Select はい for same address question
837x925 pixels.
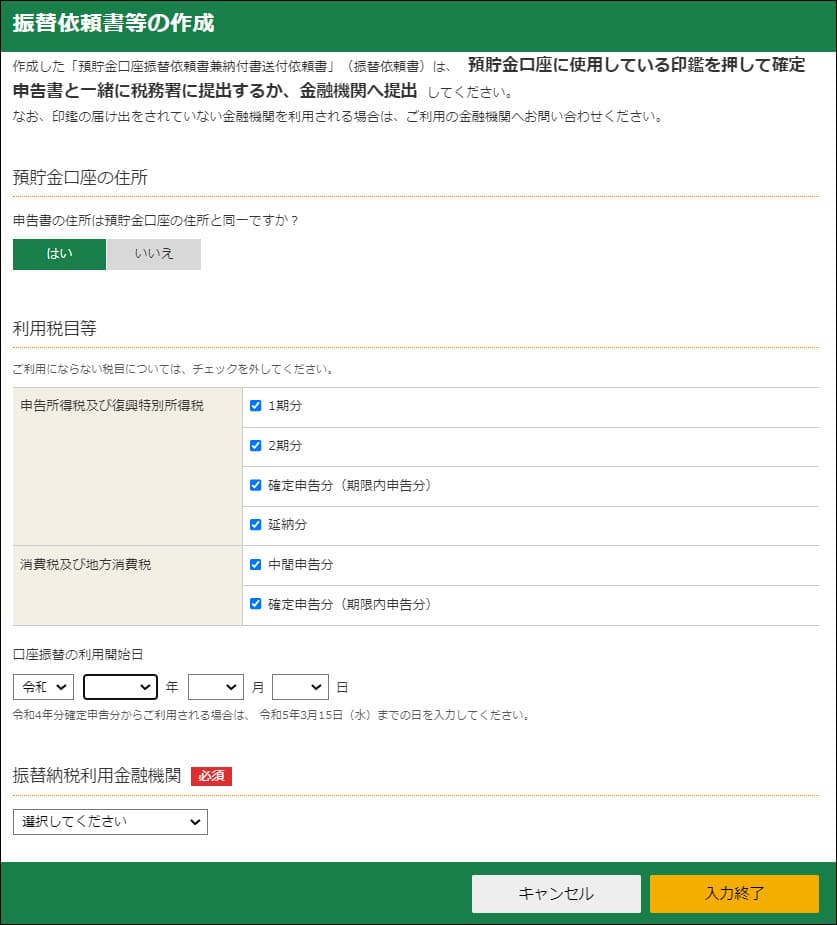(59, 254)
